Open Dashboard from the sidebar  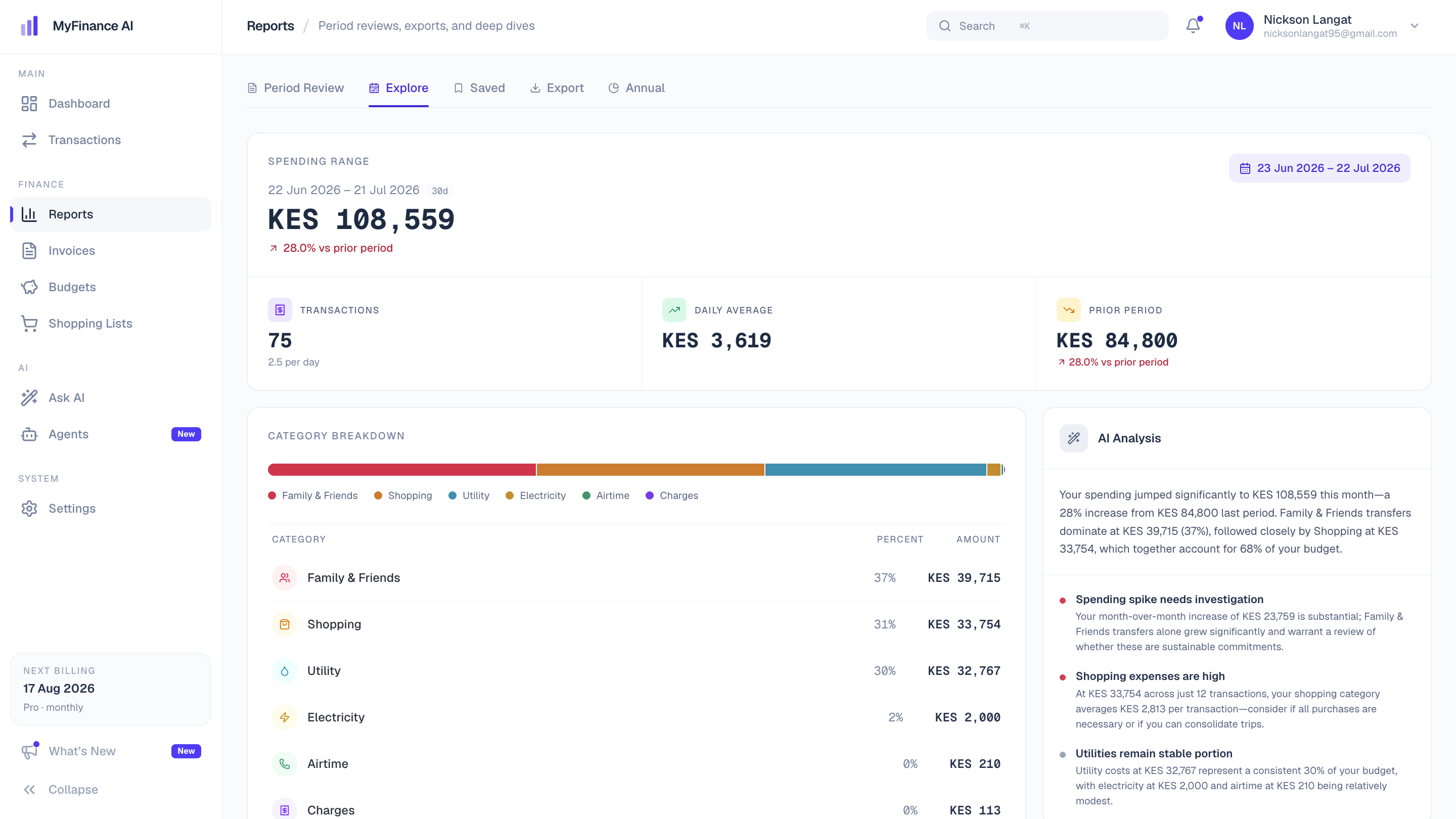[110, 104]
